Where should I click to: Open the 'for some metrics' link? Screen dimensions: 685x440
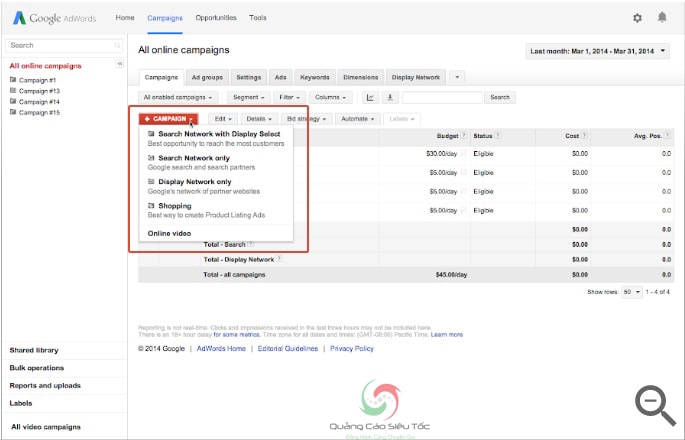tap(236, 335)
